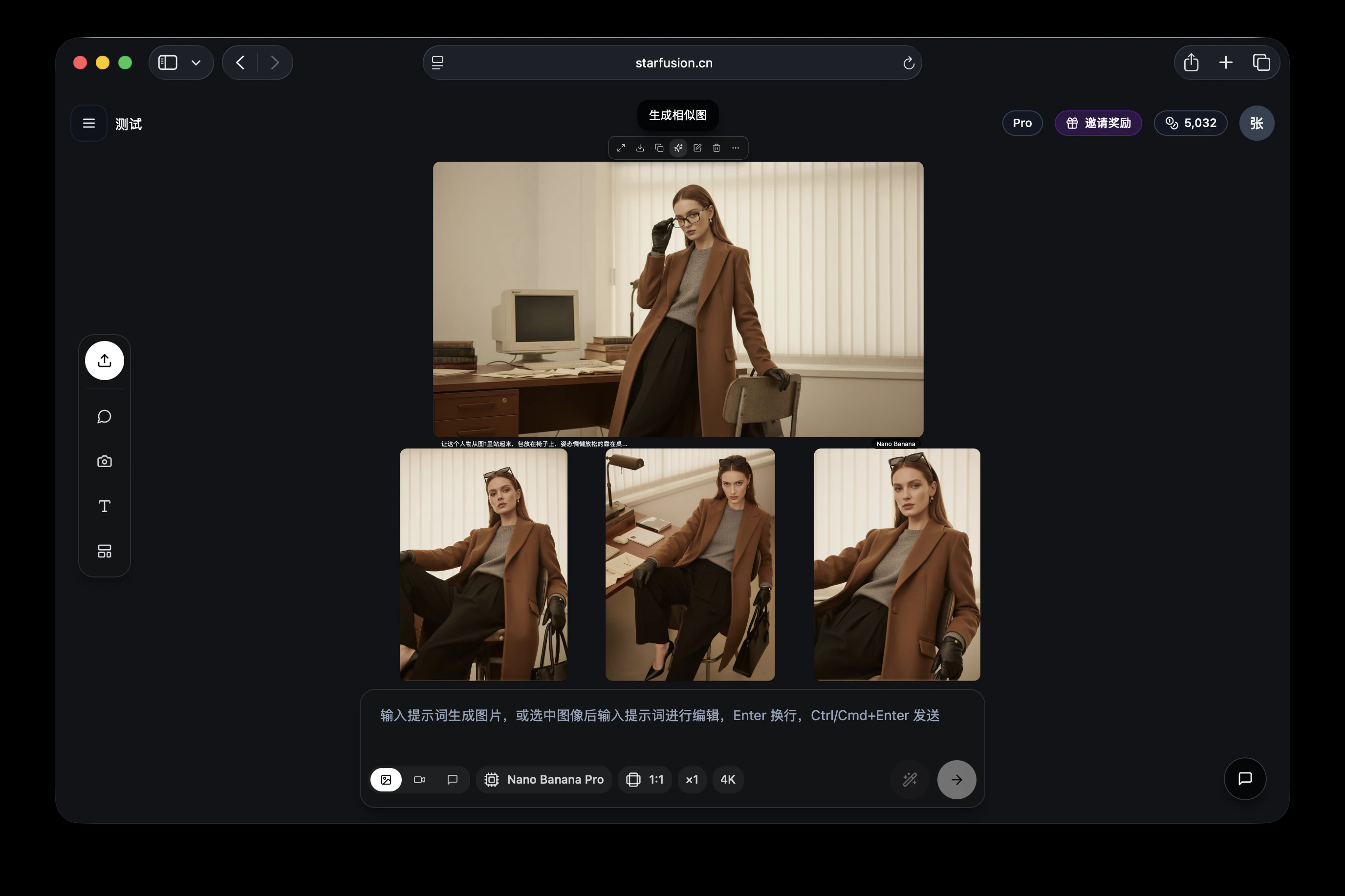This screenshot has height=896, width=1345.
Task: Switch to video generation mode
Action: coord(419,779)
